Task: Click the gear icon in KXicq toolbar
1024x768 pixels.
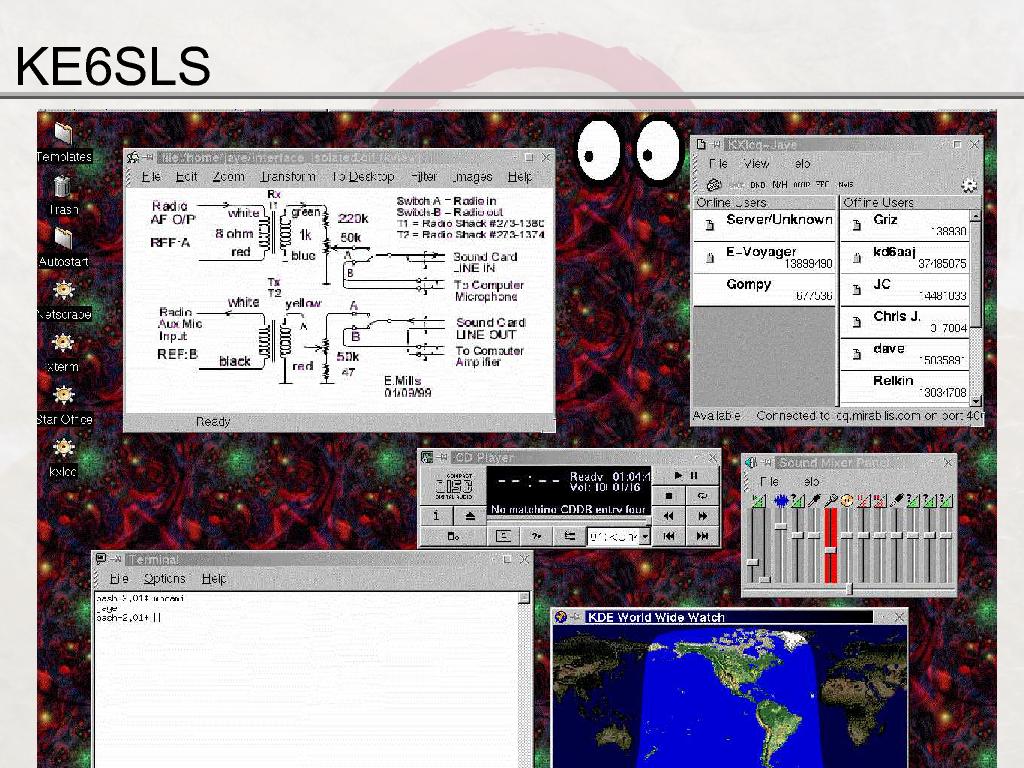Action: point(968,185)
